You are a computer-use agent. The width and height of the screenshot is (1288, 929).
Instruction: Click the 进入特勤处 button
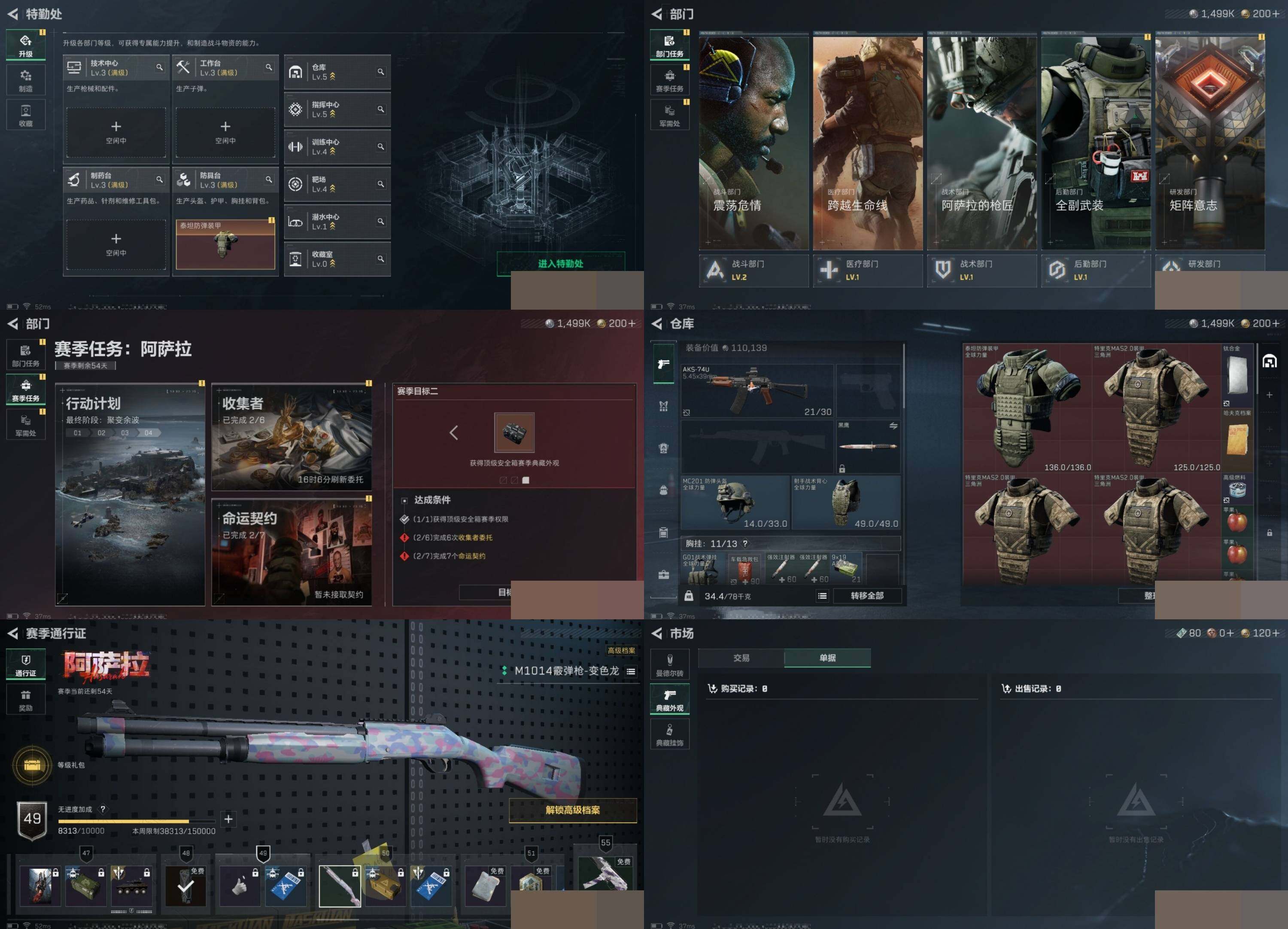click(x=560, y=263)
